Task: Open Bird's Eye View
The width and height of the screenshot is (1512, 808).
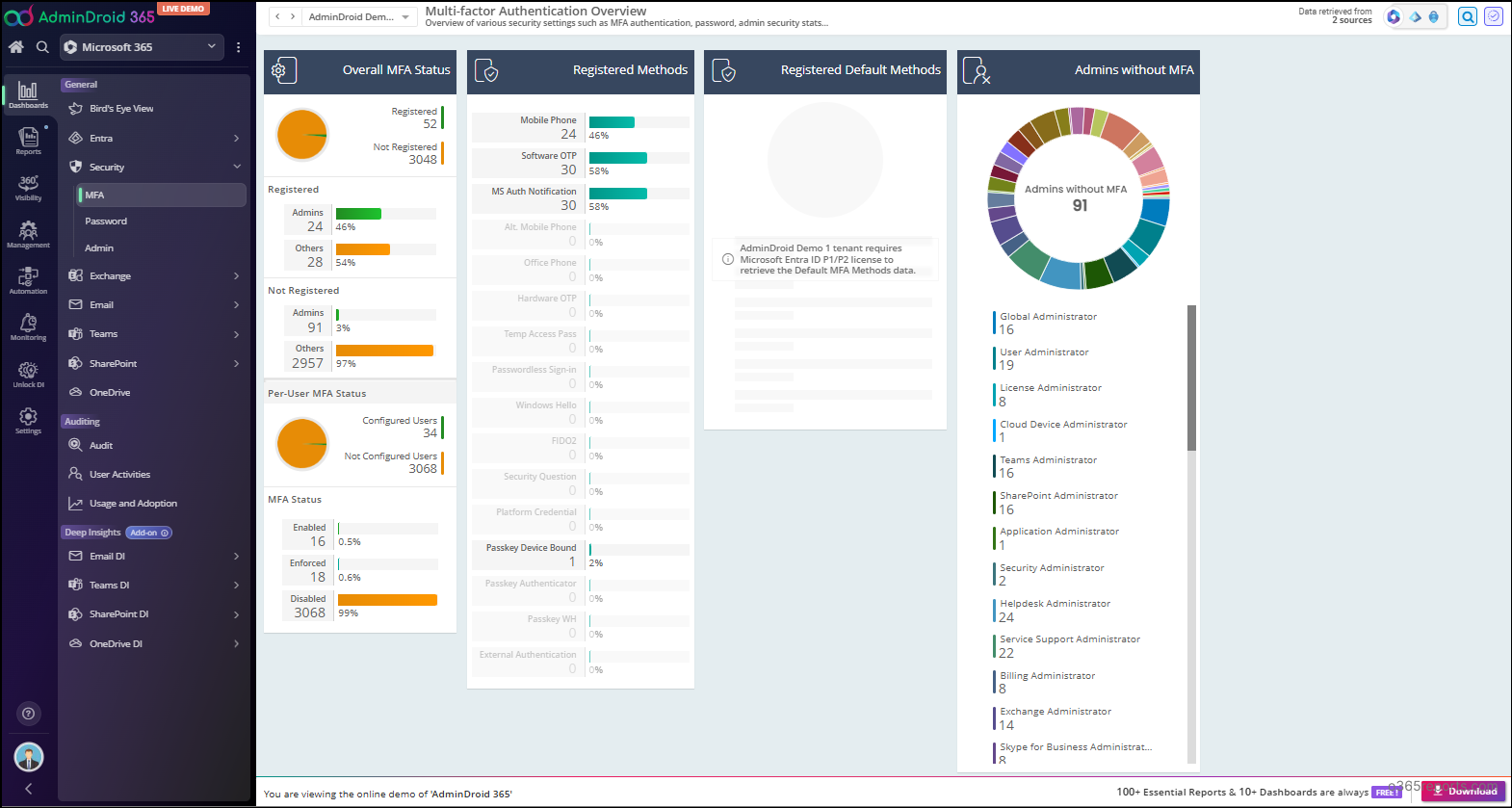Action: tap(121, 109)
